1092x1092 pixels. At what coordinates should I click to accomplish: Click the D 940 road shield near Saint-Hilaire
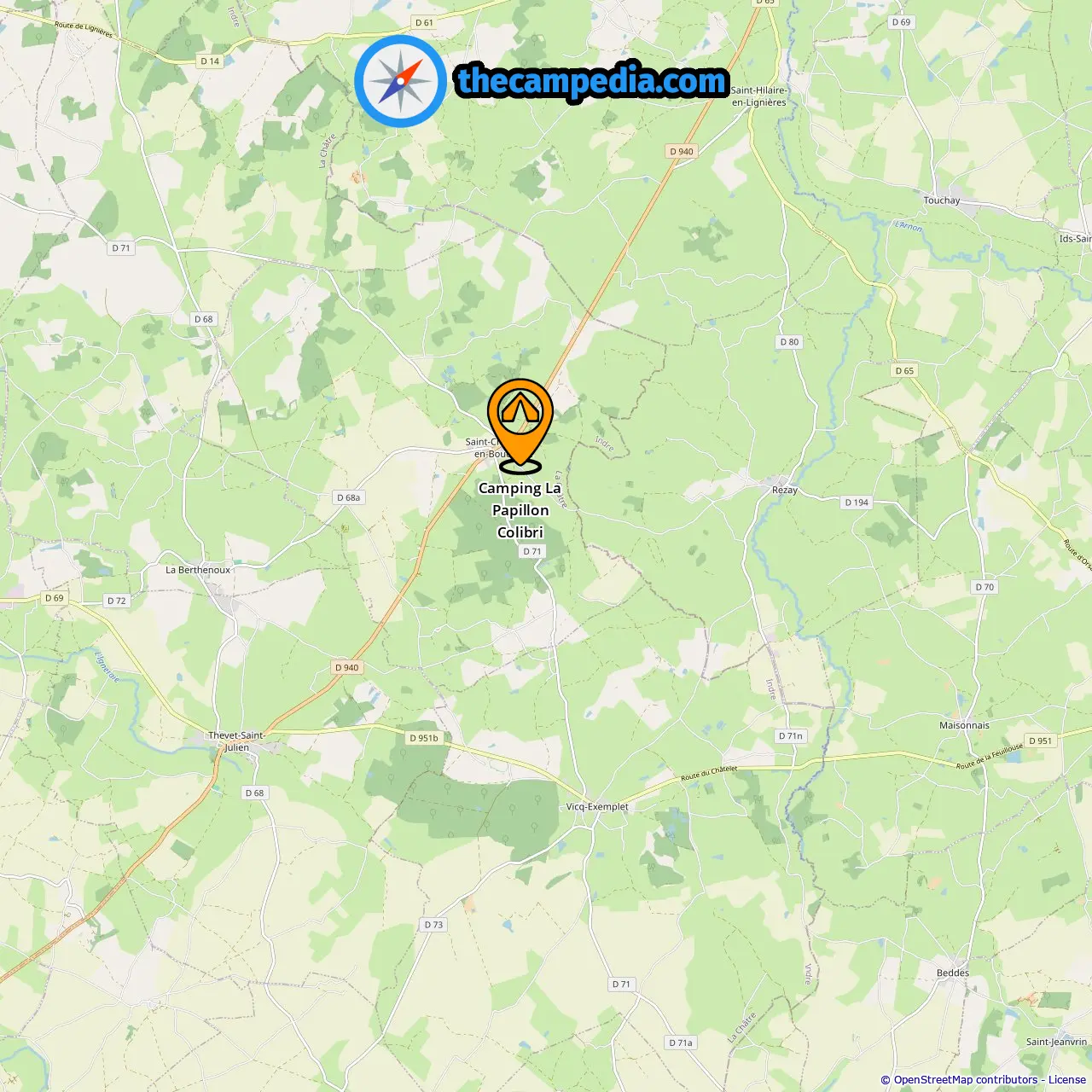[x=682, y=151]
